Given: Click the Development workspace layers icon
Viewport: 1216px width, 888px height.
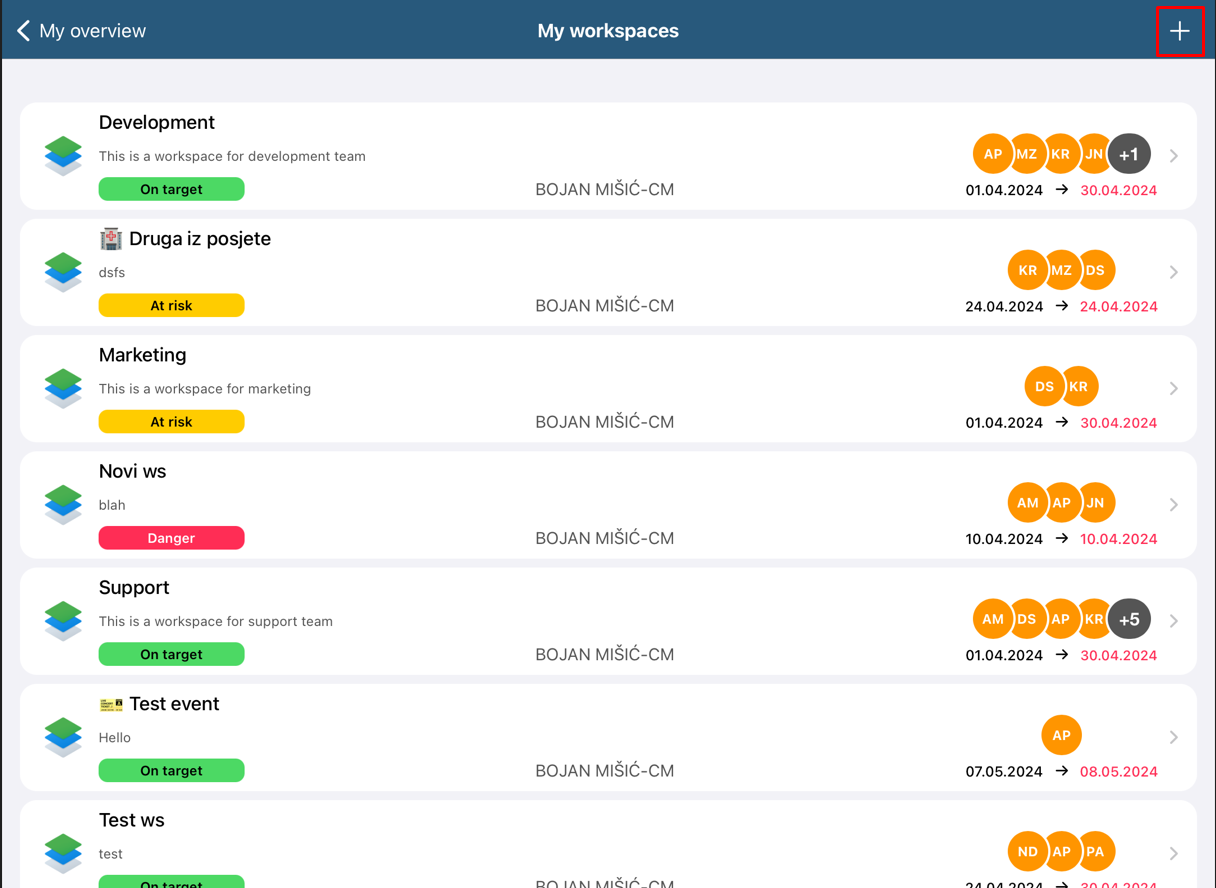Looking at the screenshot, I should point(63,155).
